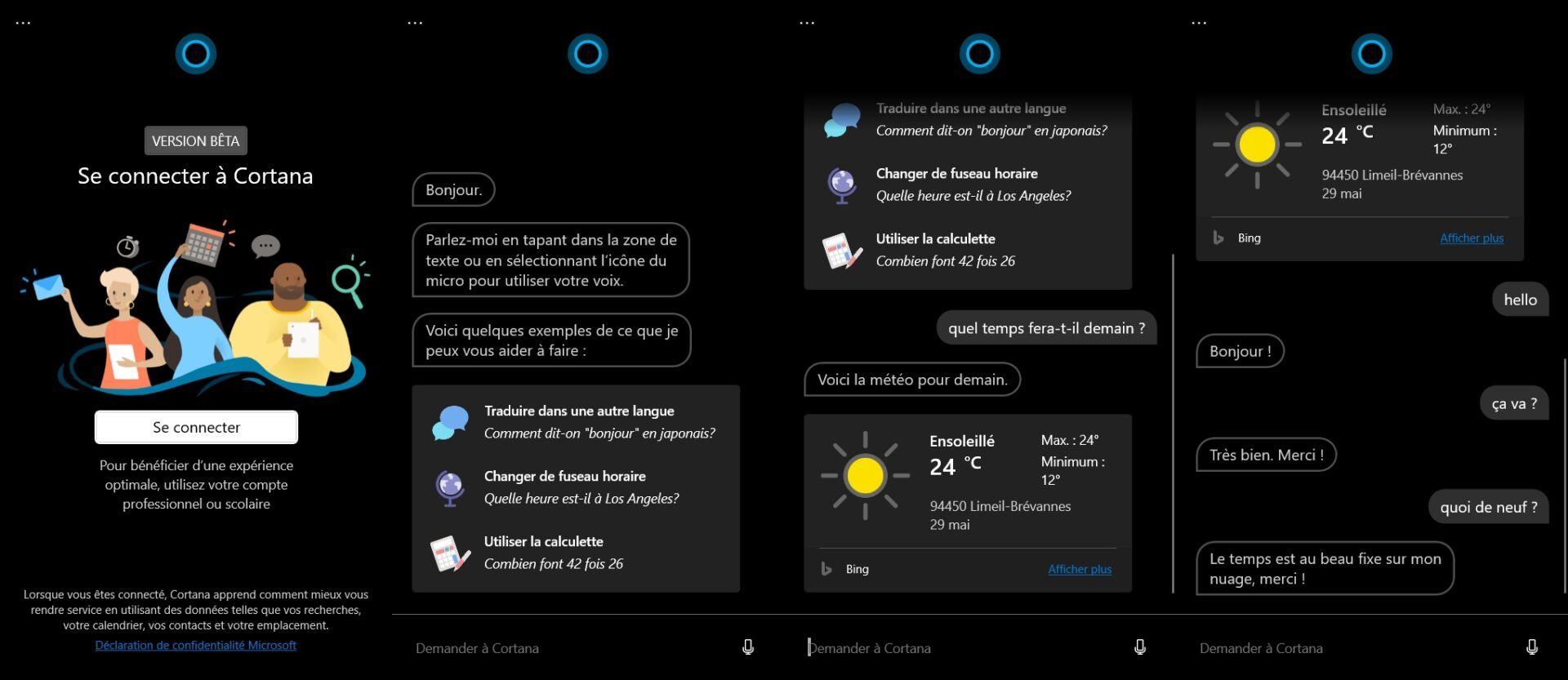Open three-dots menu above the "hello" conversation
The height and width of the screenshot is (680, 1568).
tap(1199, 23)
